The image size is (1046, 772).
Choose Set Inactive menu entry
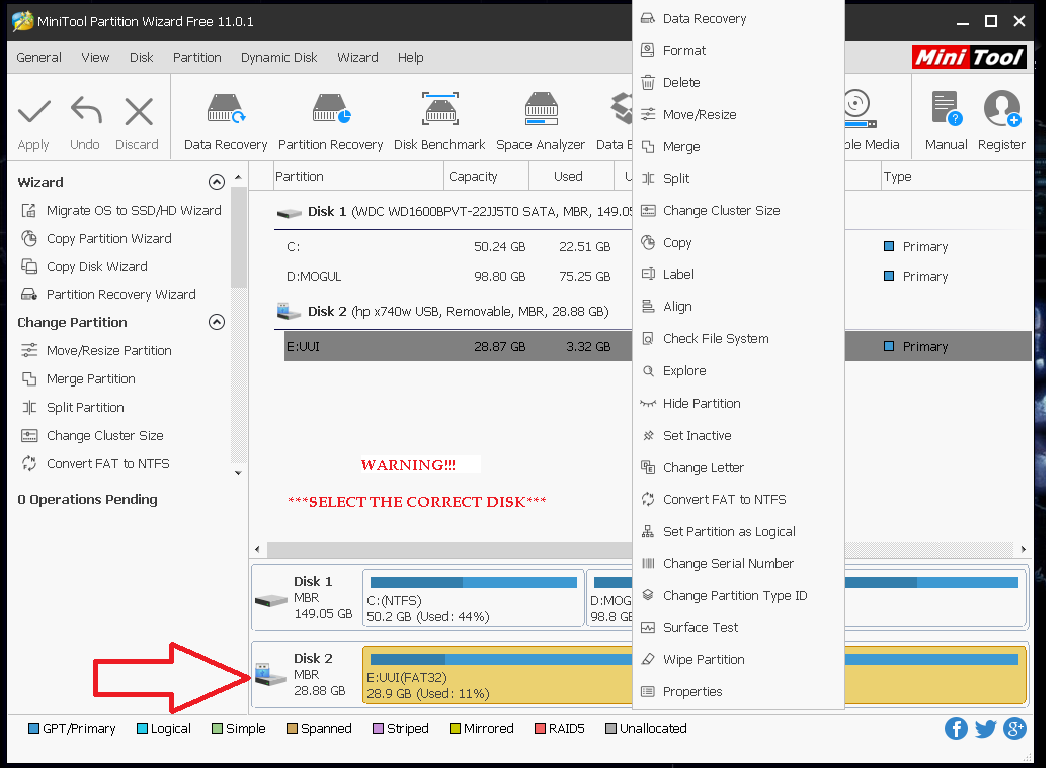[x=738, y=436]
